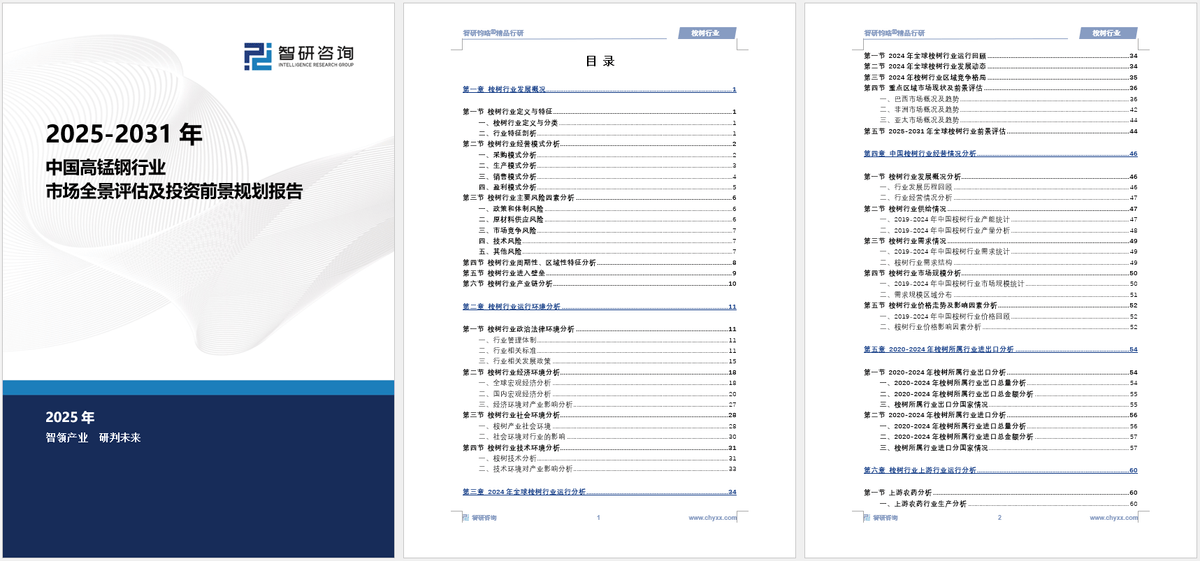Click the 2025年 text on cover banner
The width and height of the screenshot is (1200, 561).
point(70,417)
